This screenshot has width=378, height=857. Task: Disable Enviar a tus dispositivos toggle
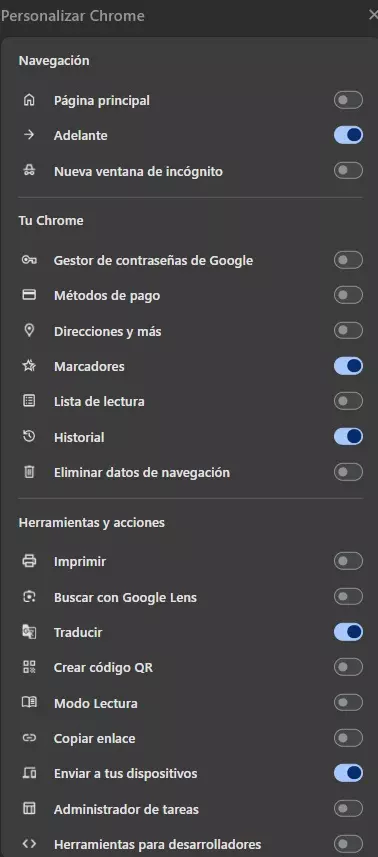click(349, 773)
